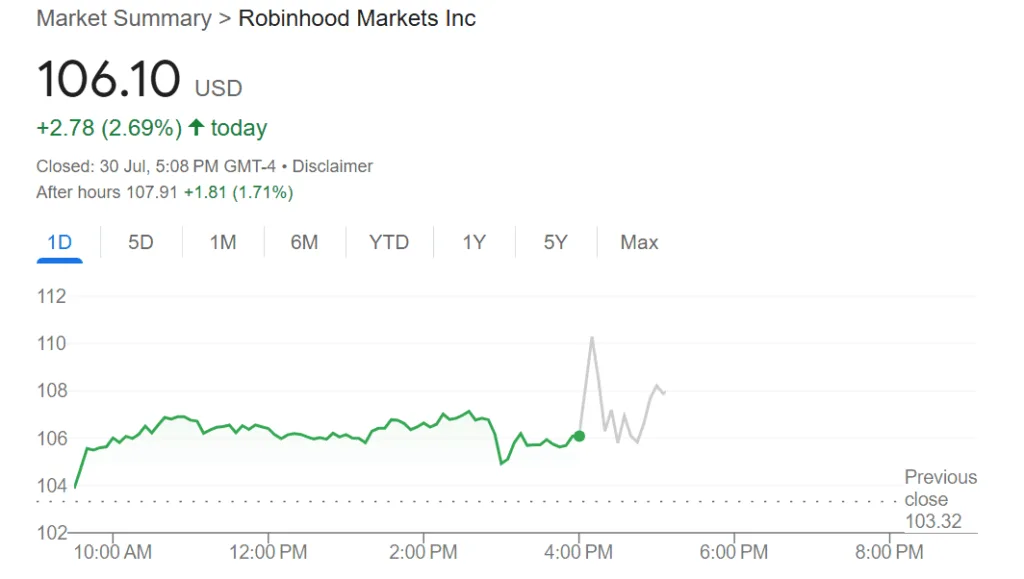The width and height of the screenshot is (1024, 579).
Task: Choose the 5Y time range
Action: 555,242
